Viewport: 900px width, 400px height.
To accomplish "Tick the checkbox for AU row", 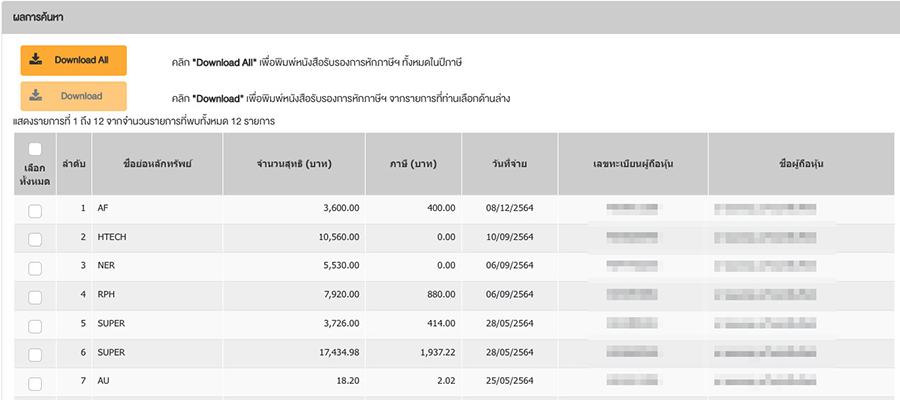I will [x=35, y=384].
